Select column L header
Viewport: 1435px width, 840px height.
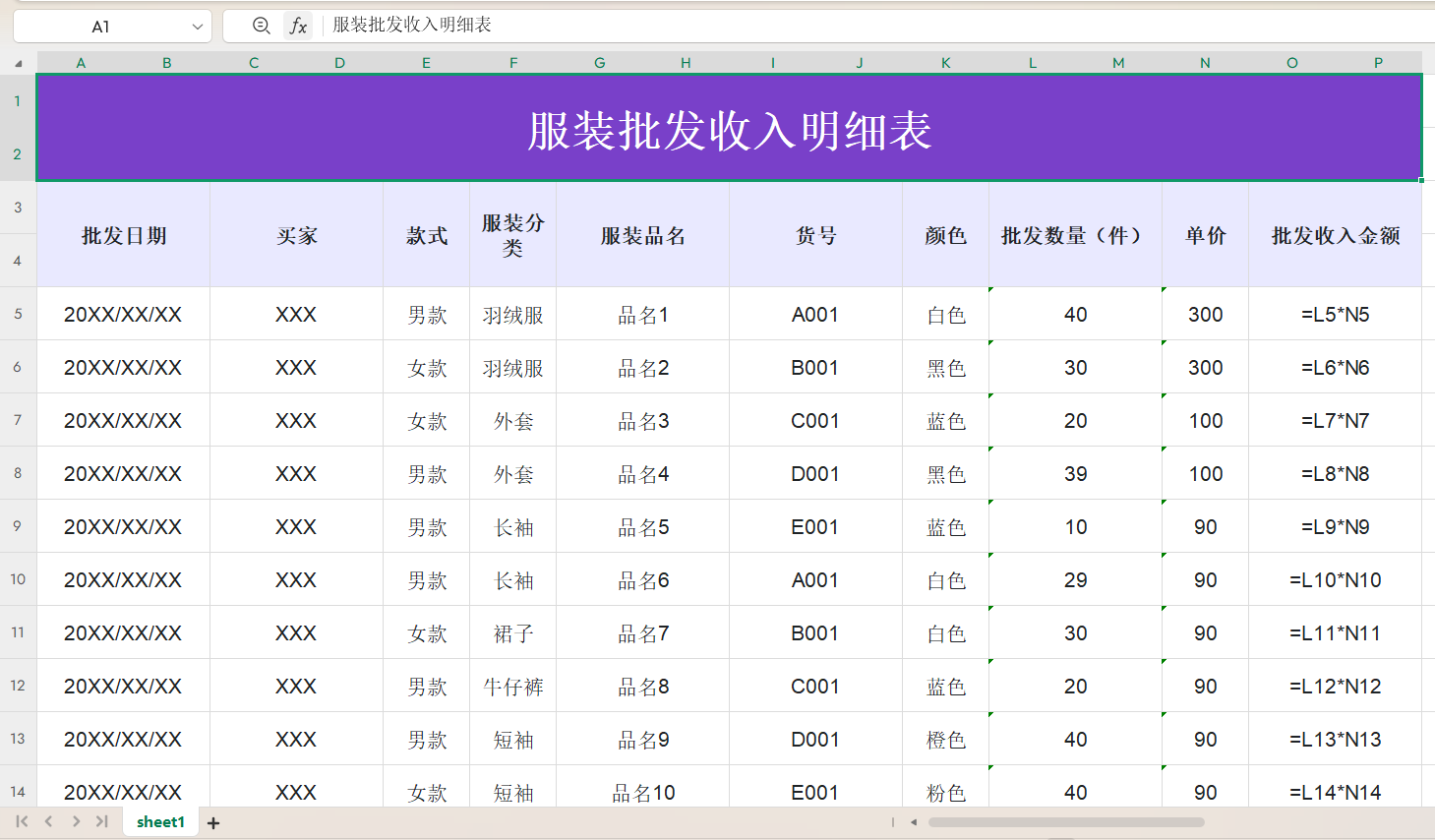tap(1033, 63)
